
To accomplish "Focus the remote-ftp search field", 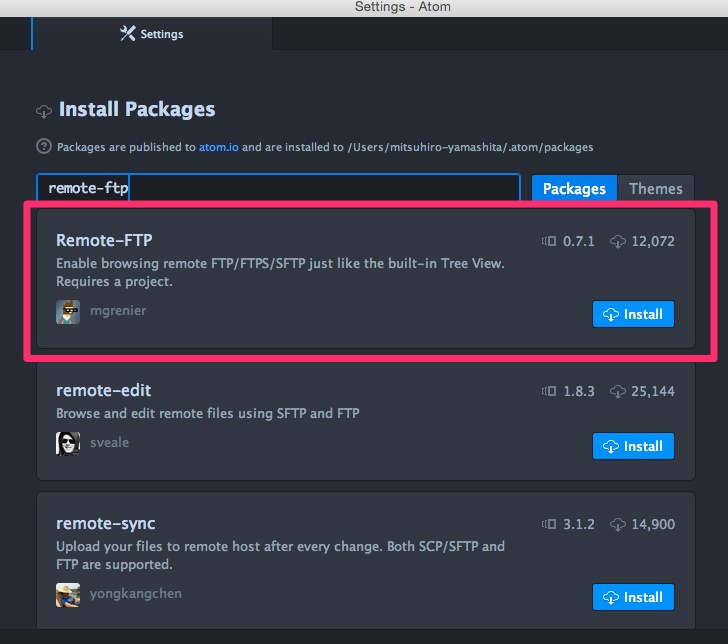I will (x=279, y=188).
